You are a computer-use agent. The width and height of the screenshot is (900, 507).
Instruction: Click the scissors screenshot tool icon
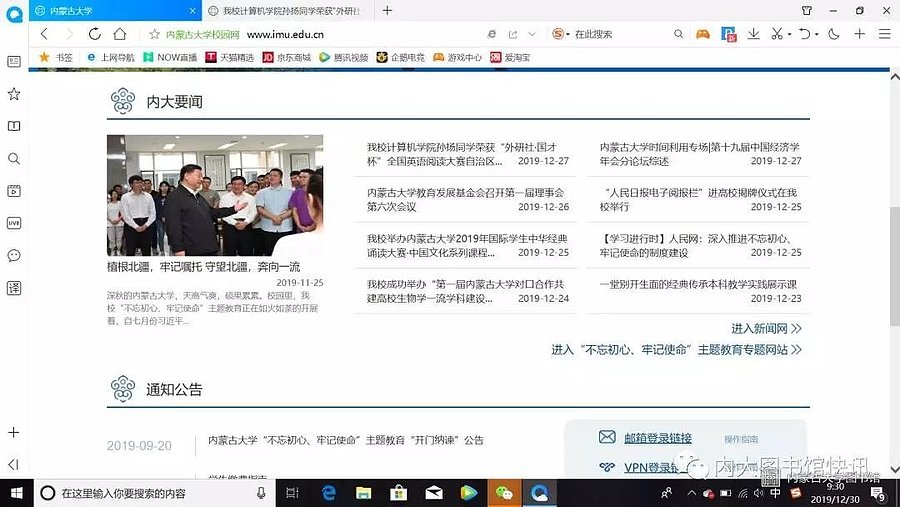point(777,34)
